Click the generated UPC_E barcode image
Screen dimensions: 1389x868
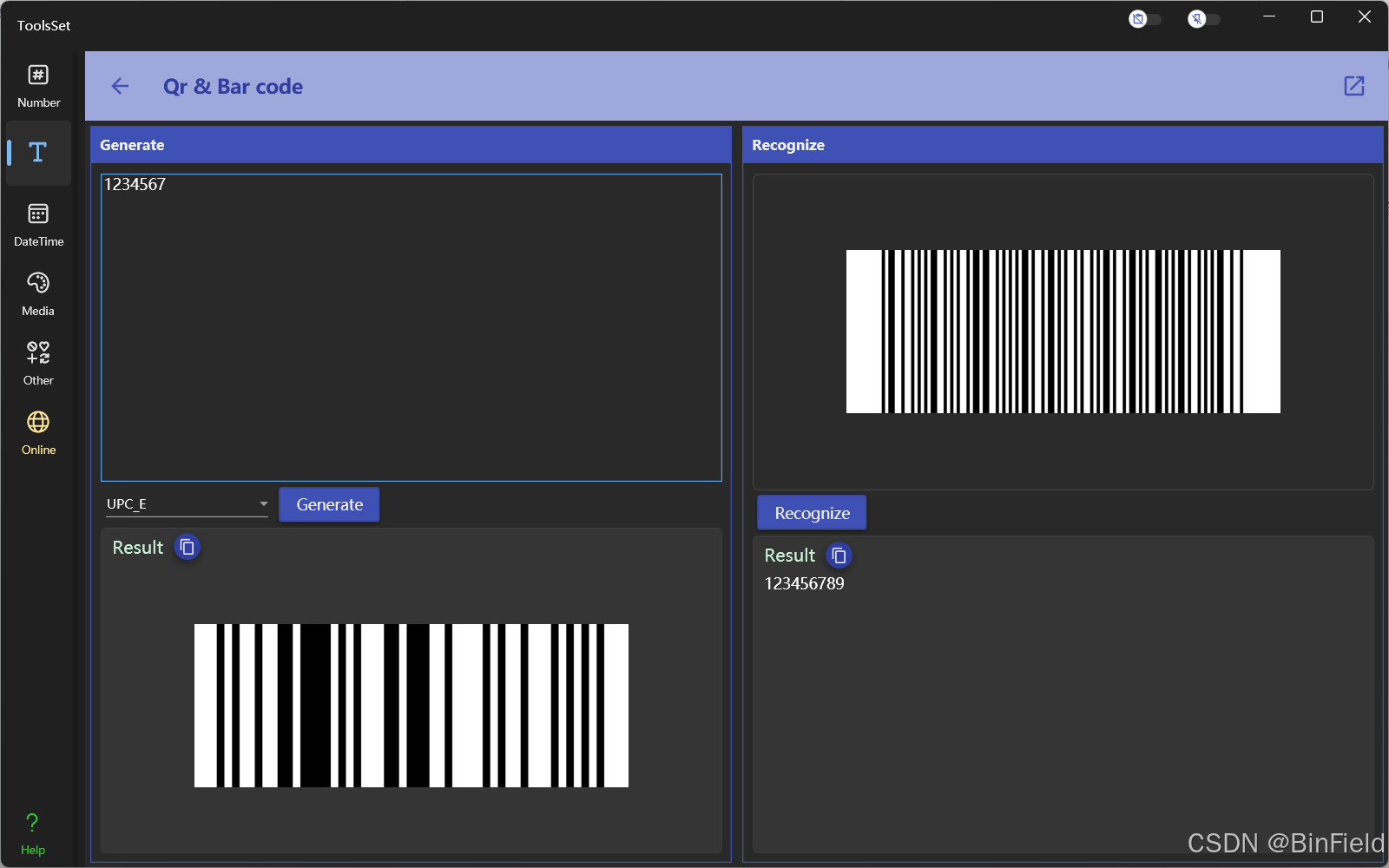coord(411,706)
